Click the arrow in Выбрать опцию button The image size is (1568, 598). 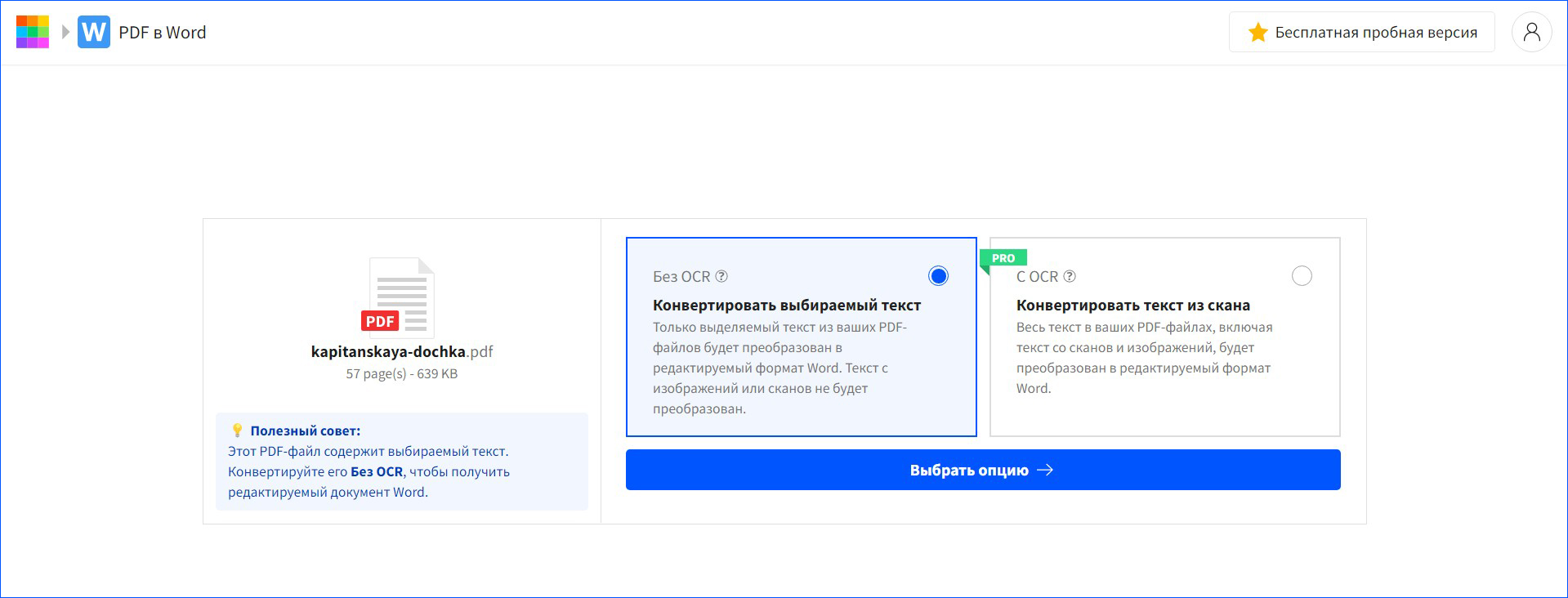(1045, 470)
